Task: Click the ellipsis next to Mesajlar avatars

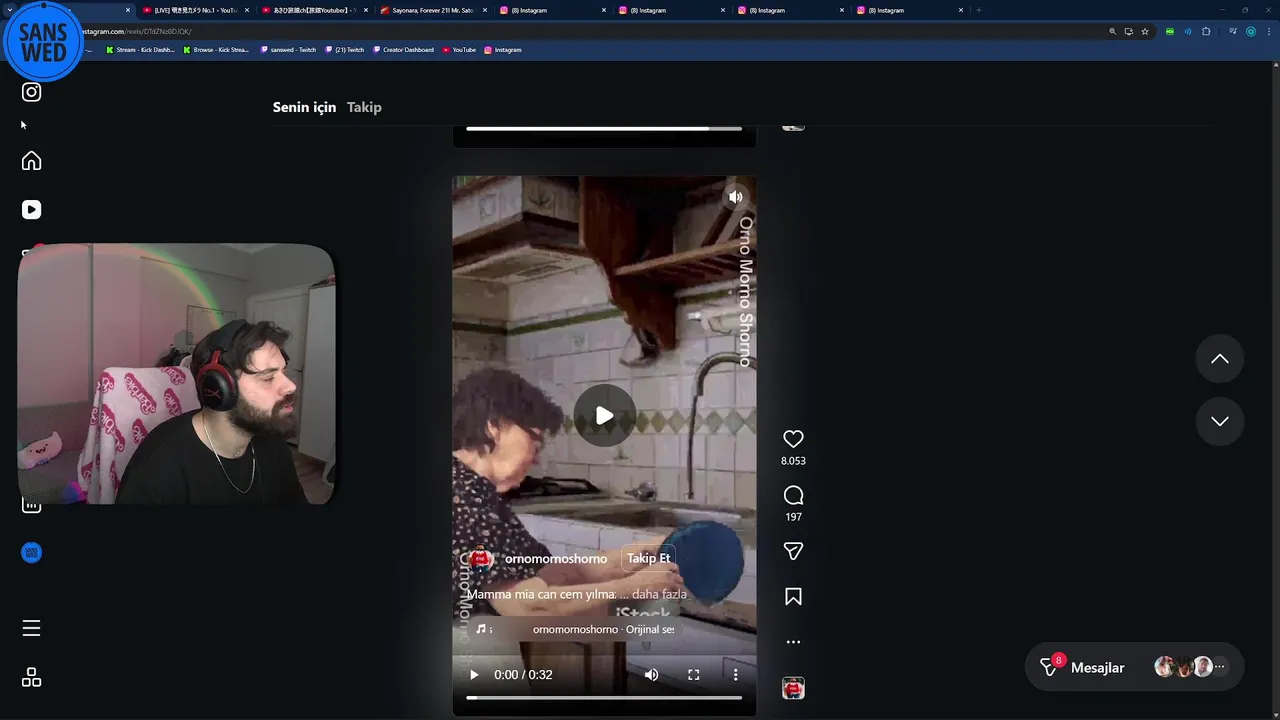Action: click(x=1218, y=667)
